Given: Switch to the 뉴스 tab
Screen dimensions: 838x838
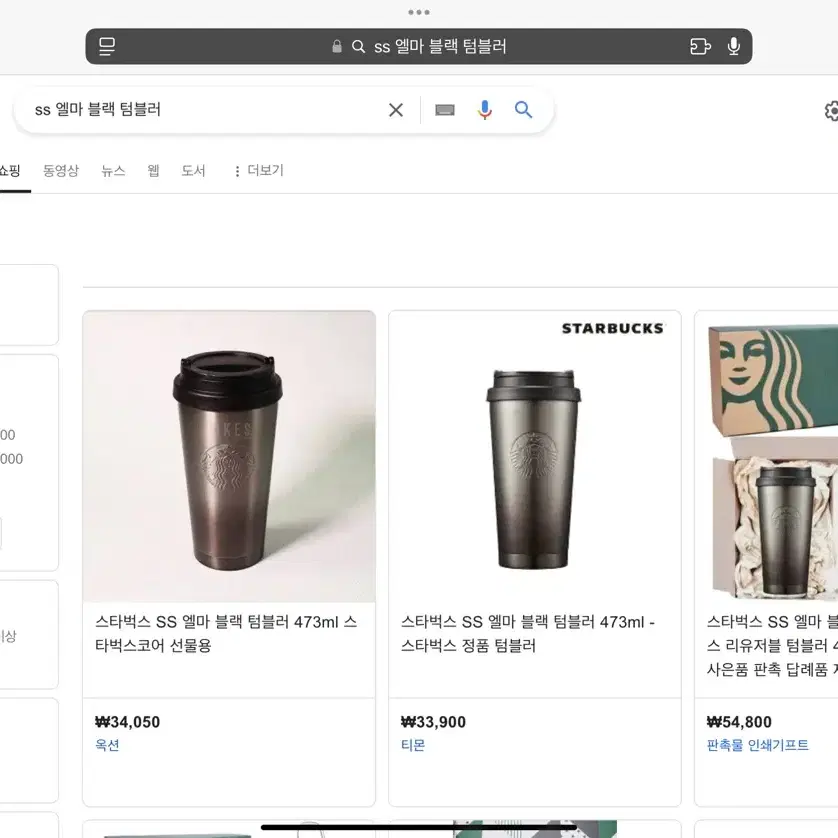Looking at the screenshot, I should [x=113, y=171].
